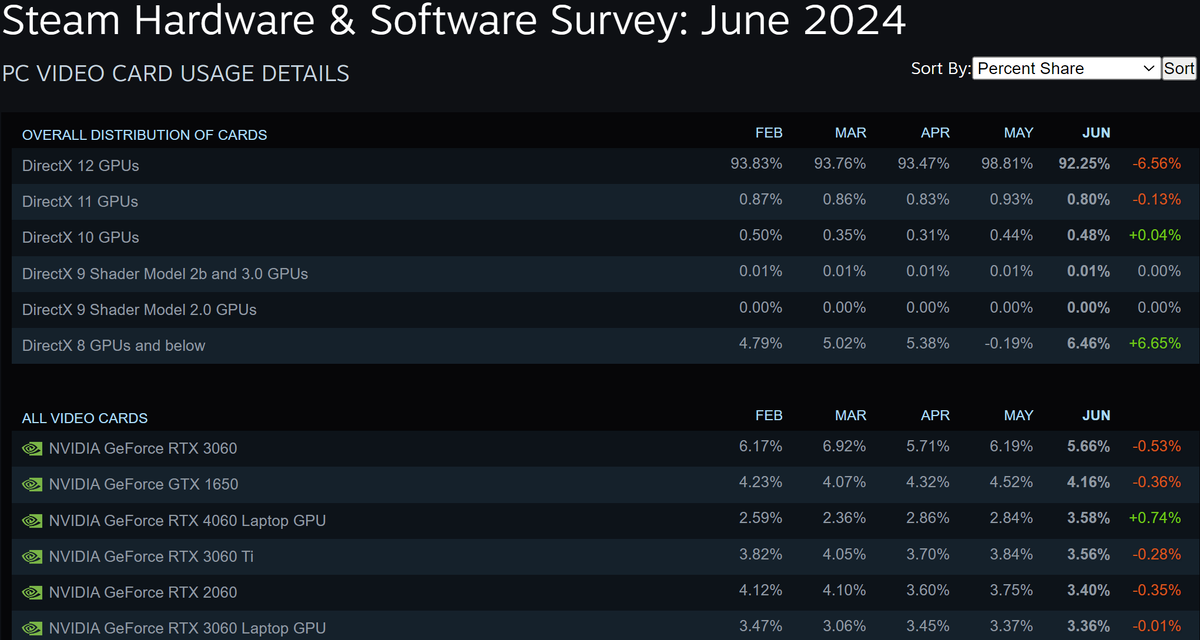The width and height of the screenshot is (1200, 640).
Task: Select NVIDIA GeForce RTX 2060 row label
Action: (x=143, y=592)
